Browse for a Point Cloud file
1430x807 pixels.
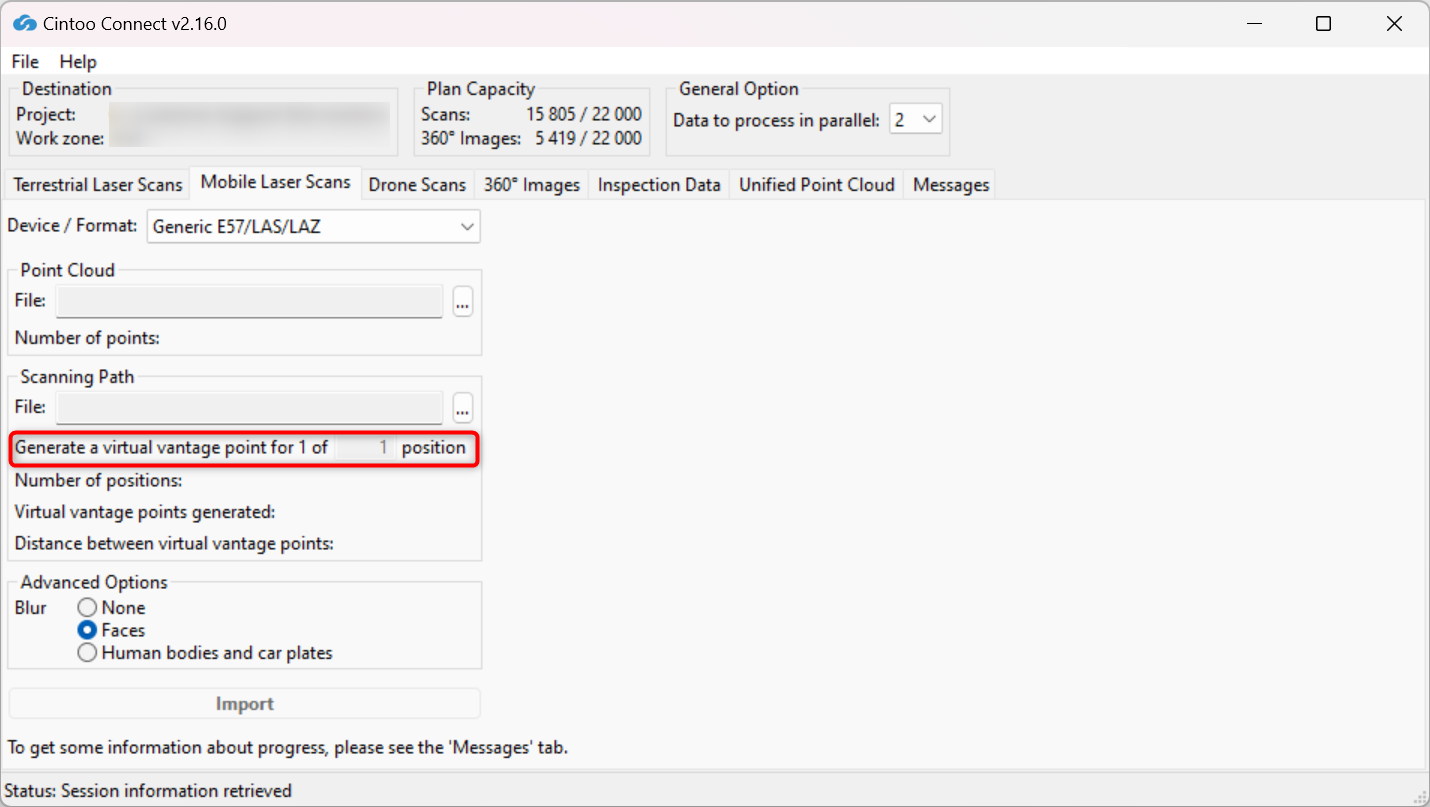click(x=462, y=301)
